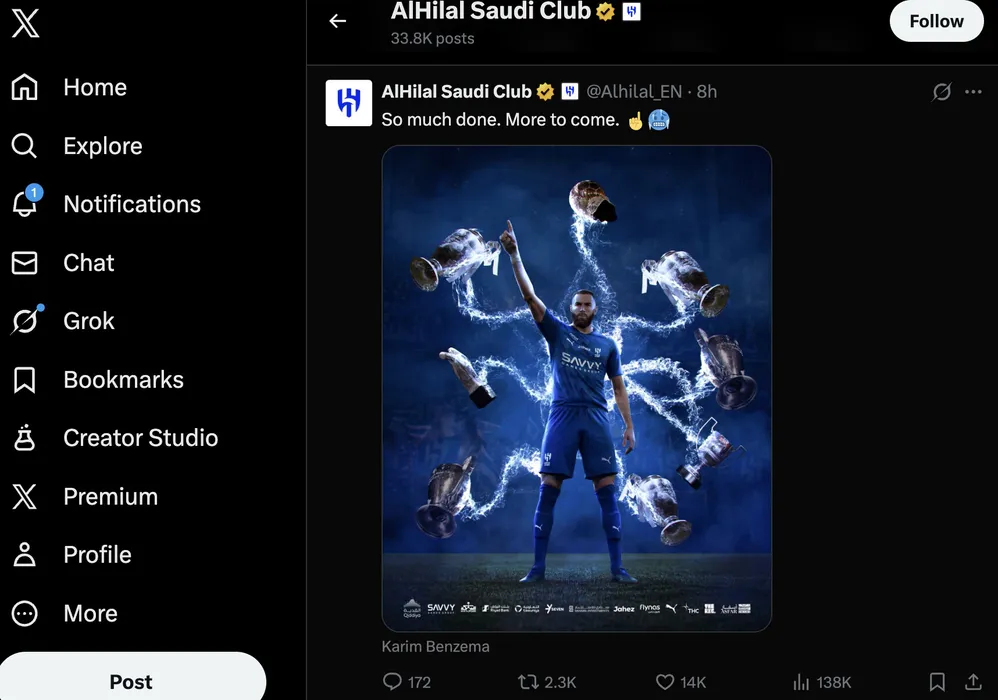Share the post via the share icon
The width and height of the screenshot is (998, 700).
[972, 682]
